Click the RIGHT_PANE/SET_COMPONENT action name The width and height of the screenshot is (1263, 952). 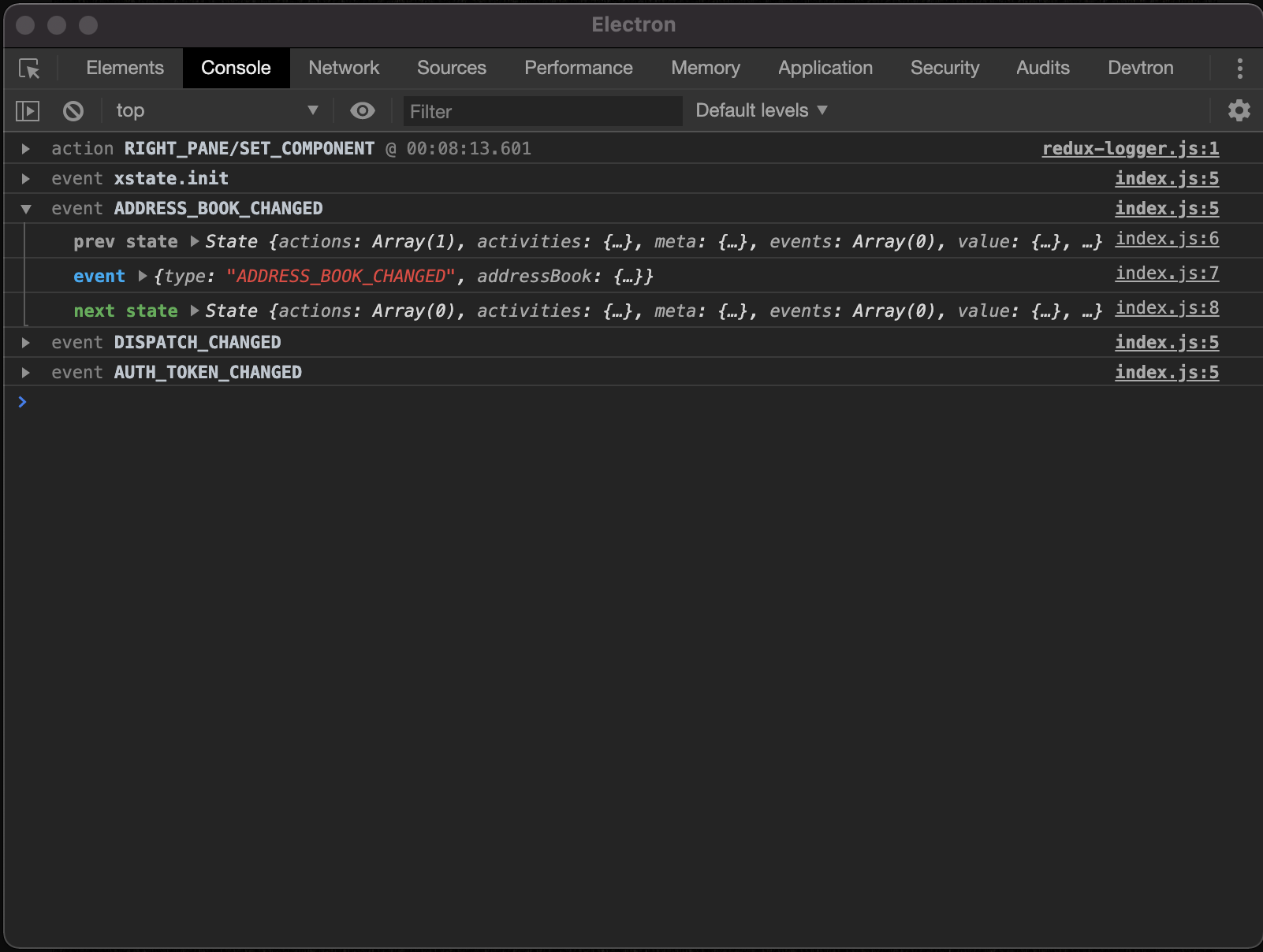249,148
